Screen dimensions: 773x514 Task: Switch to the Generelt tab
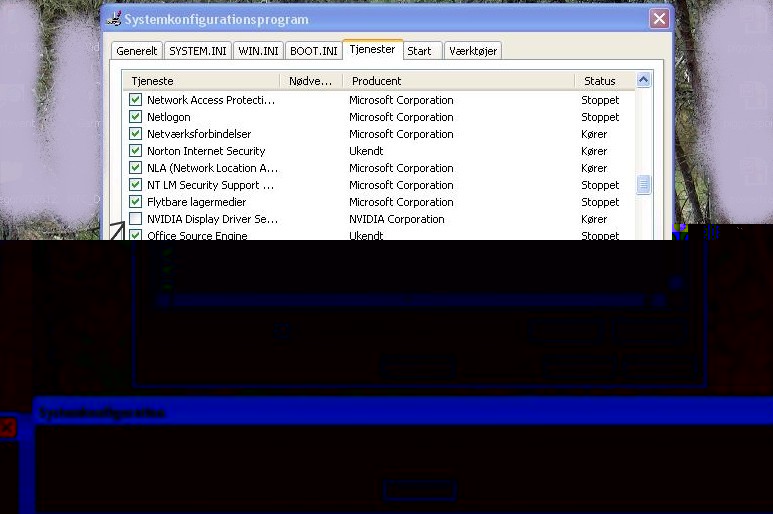(x=137, y=51)
